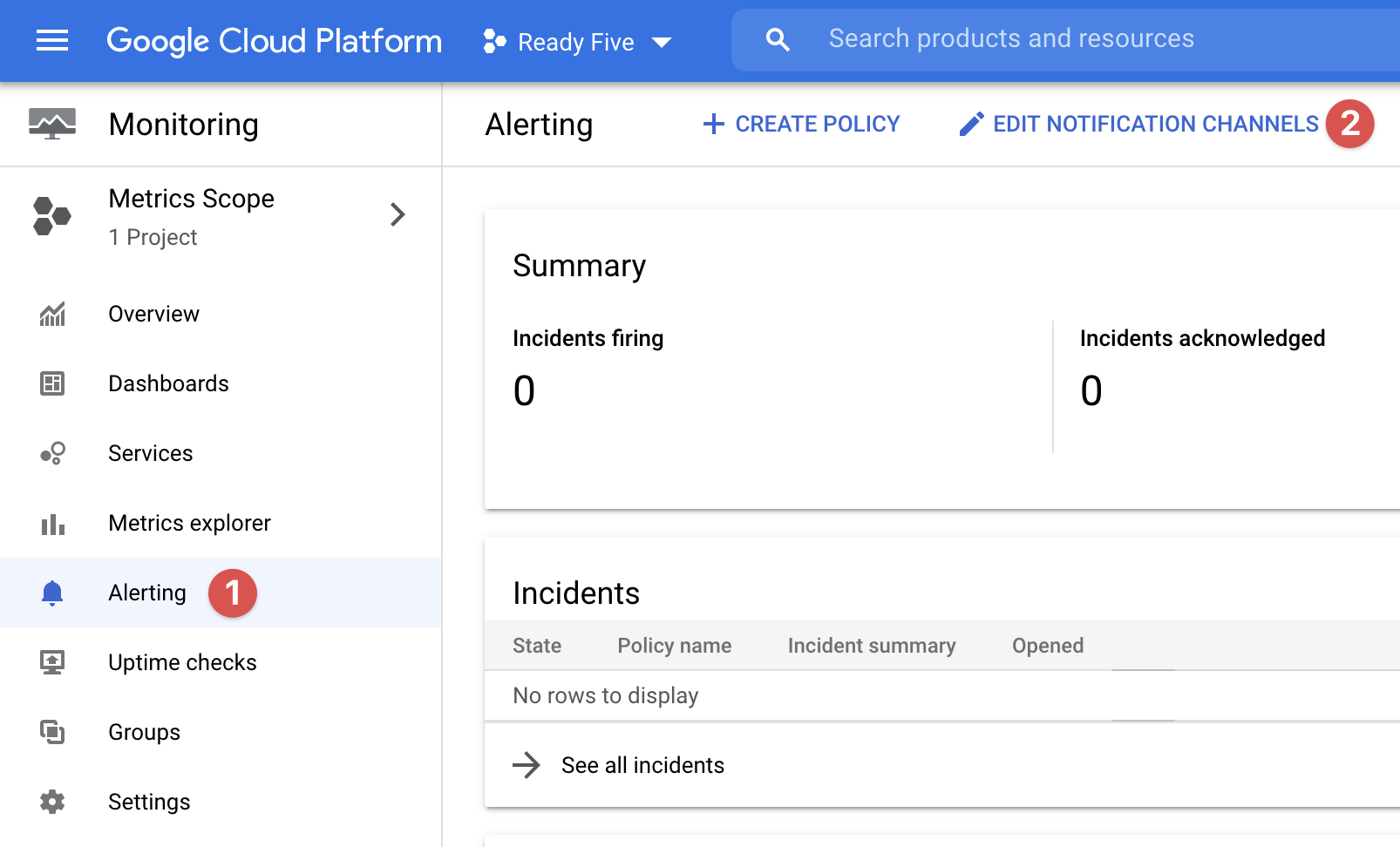Focus the Search products and resources field
The height and width of the screenshot is (847, 1400).
point(1065,39)
